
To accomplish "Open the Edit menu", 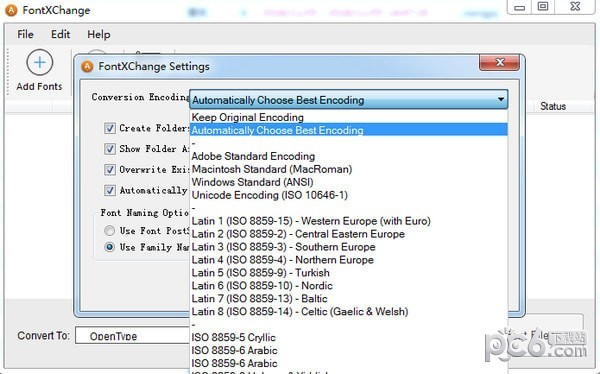I will coord(60,34).
